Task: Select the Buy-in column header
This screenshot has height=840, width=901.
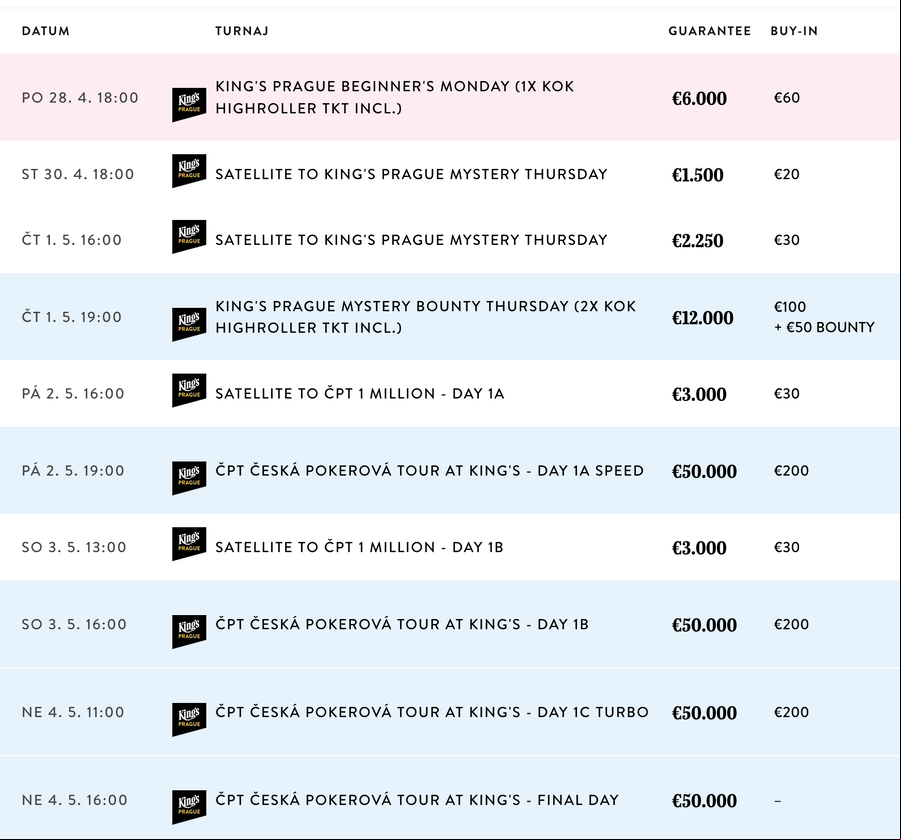Action: (x=794, y=31)
